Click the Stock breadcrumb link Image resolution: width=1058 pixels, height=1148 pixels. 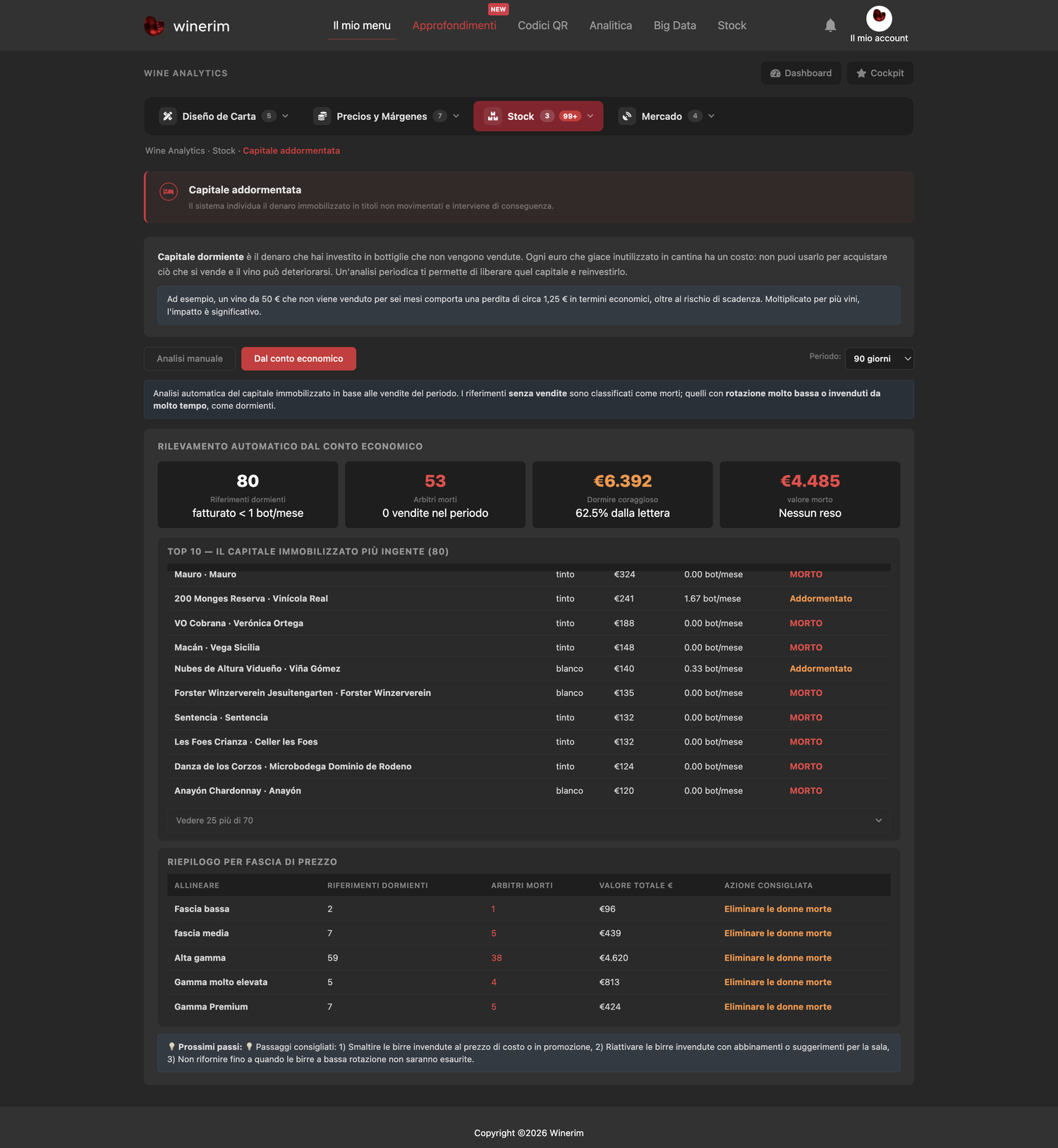[224, 151]
